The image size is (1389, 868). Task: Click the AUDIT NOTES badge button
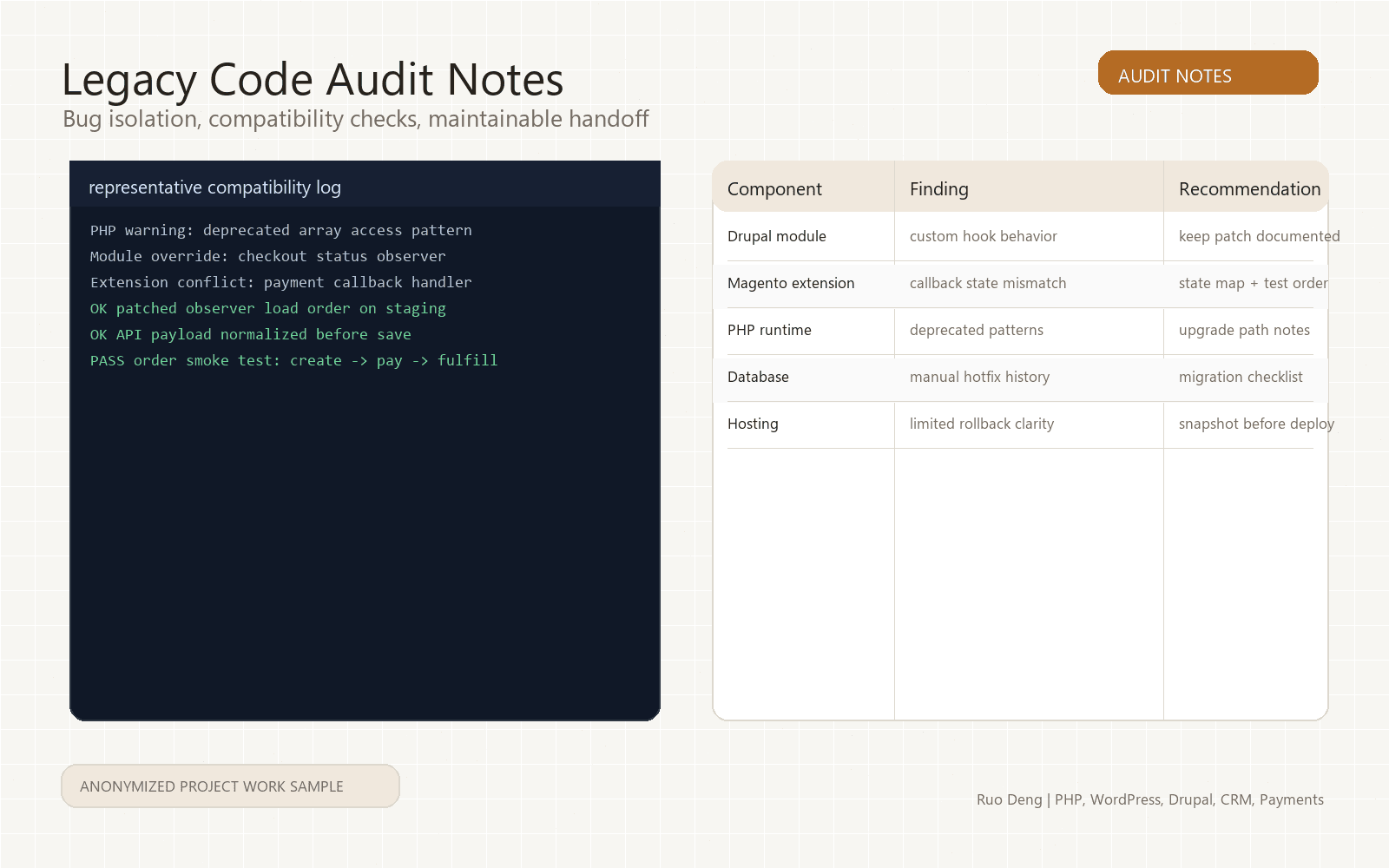tap(1208, 73)
